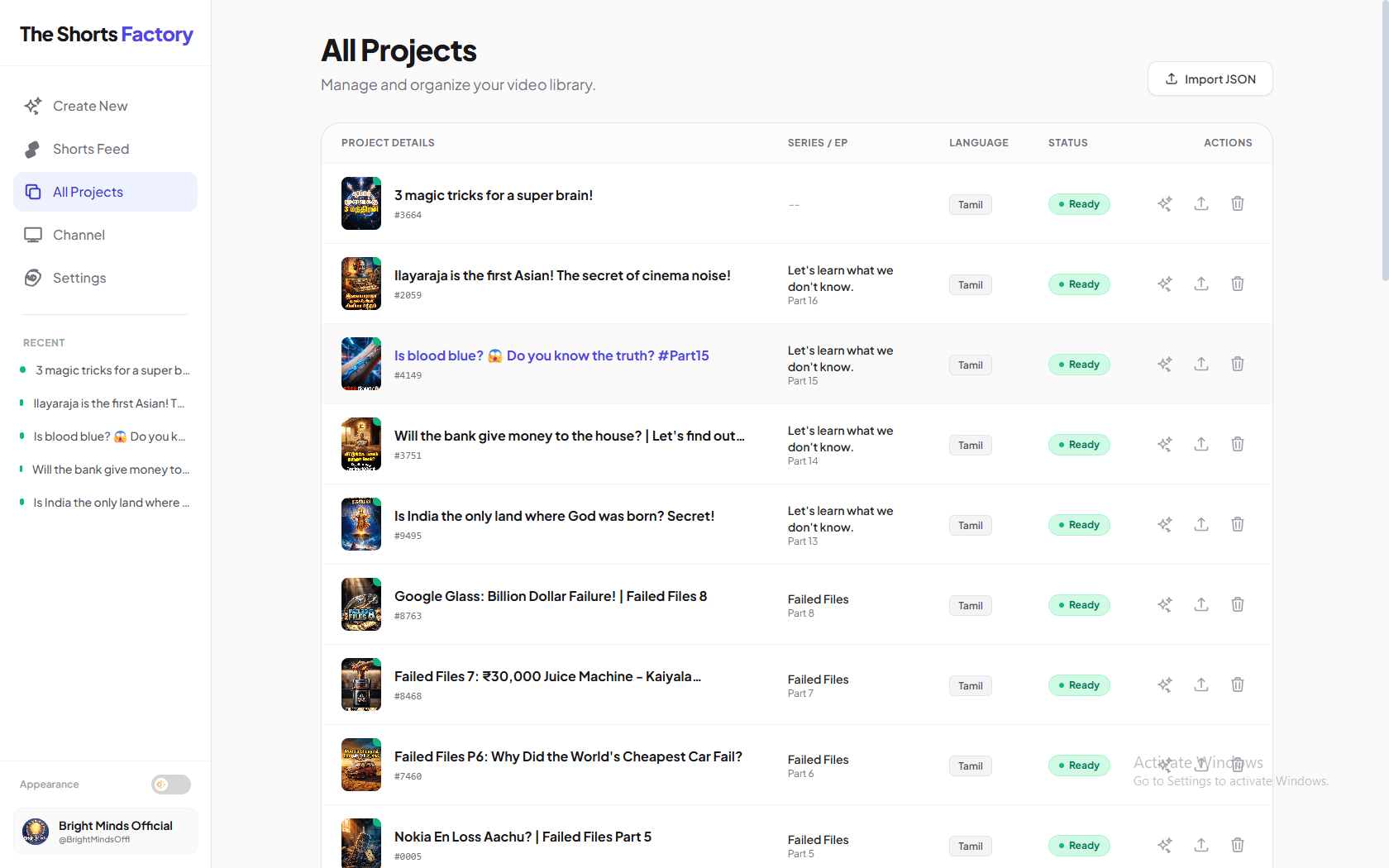Click upload icon for Ilayaraja project row
The height and width of the screenshot is (868, 1389).
coord(1201,284)
